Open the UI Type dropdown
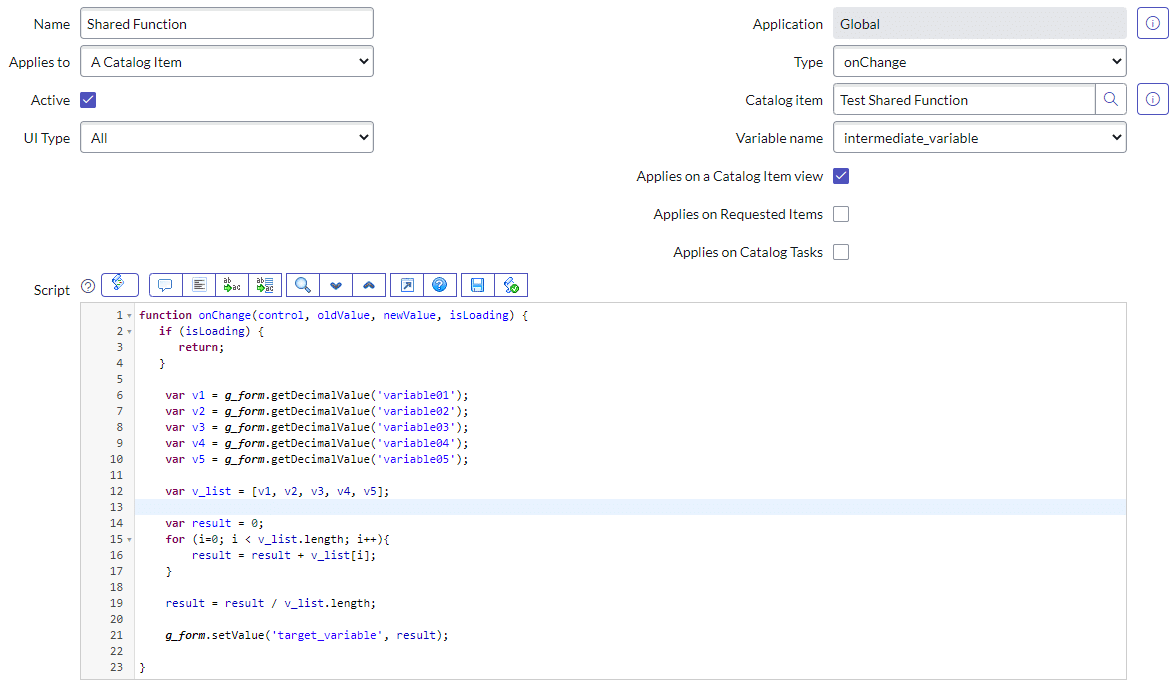 click(x=226, y=138)
